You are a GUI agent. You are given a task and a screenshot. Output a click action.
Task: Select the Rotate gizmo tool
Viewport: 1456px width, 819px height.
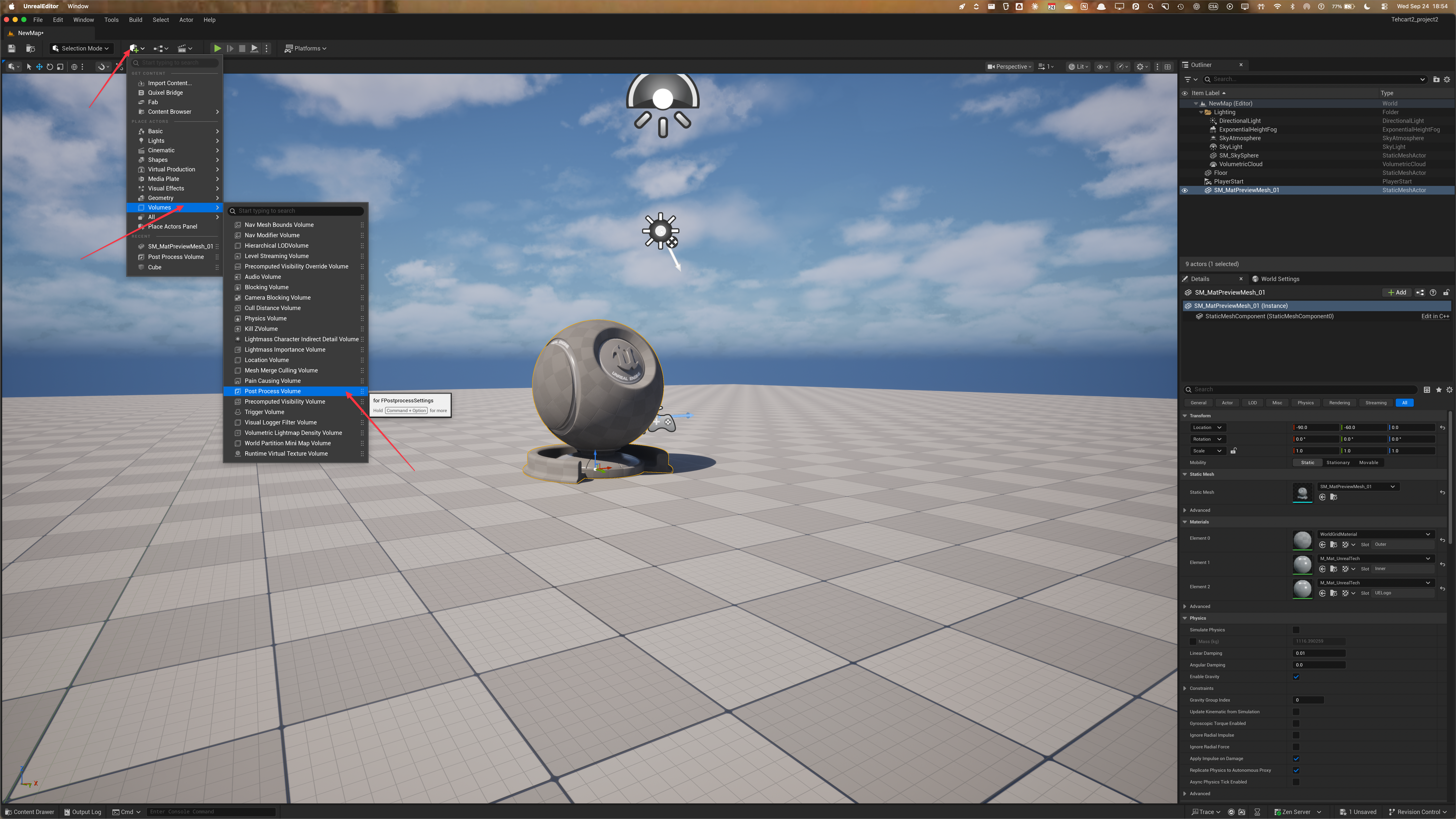click(x=50, y=67)
